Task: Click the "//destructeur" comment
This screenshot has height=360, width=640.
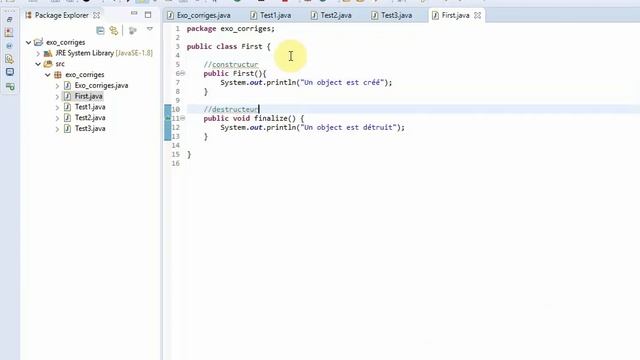Action: click(x=231, y=109)
